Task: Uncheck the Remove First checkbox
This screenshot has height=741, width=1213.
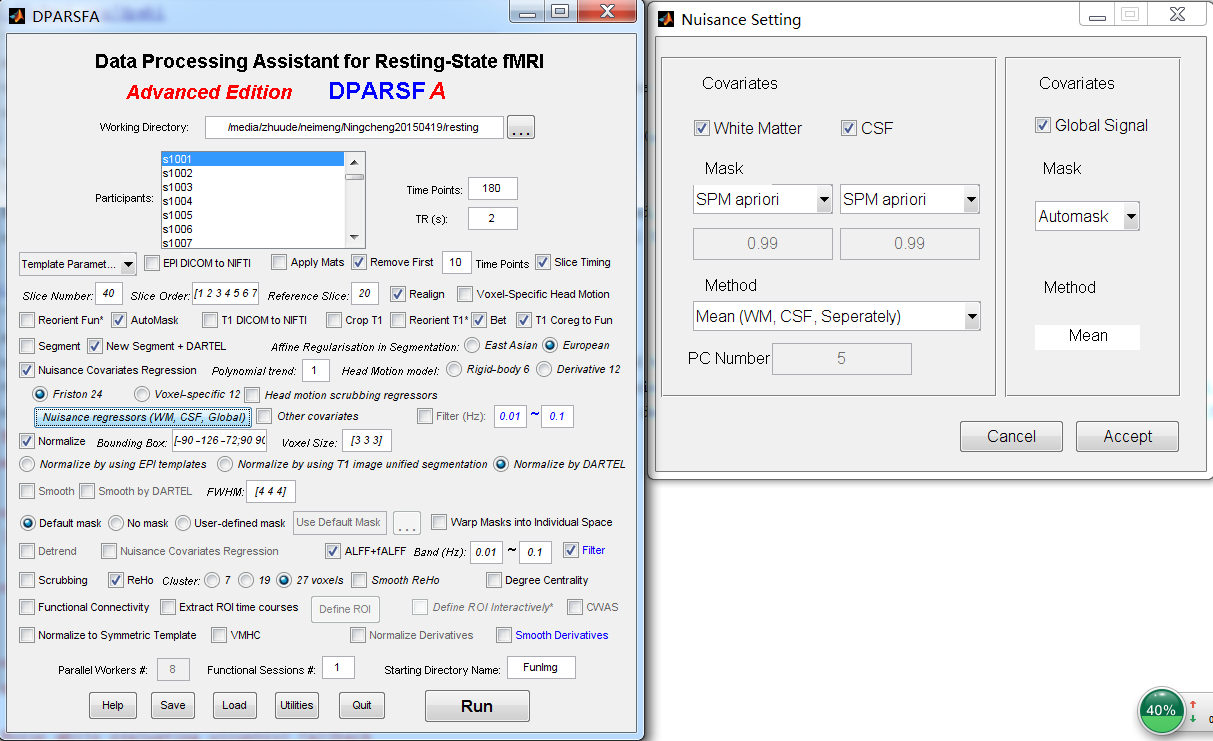Action: click(x=359, y=263)
